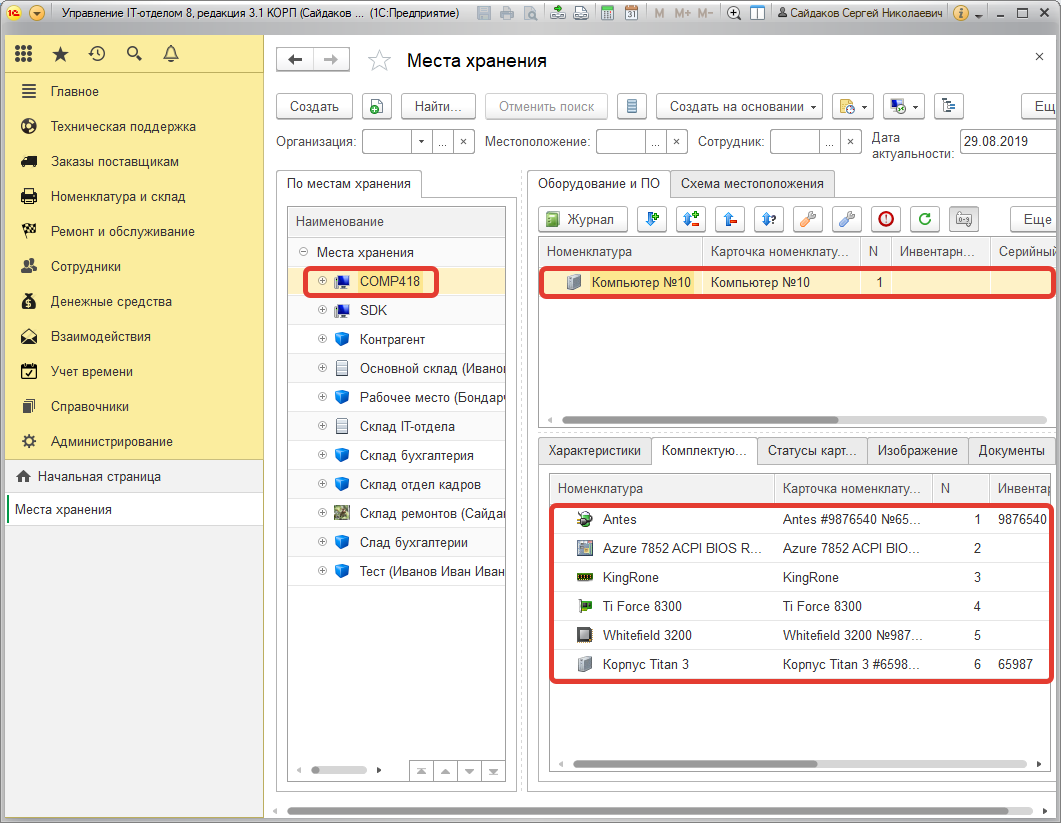The image size is (1061, 823).
Task: Open the History clock icon
Action: click(97, 53)
